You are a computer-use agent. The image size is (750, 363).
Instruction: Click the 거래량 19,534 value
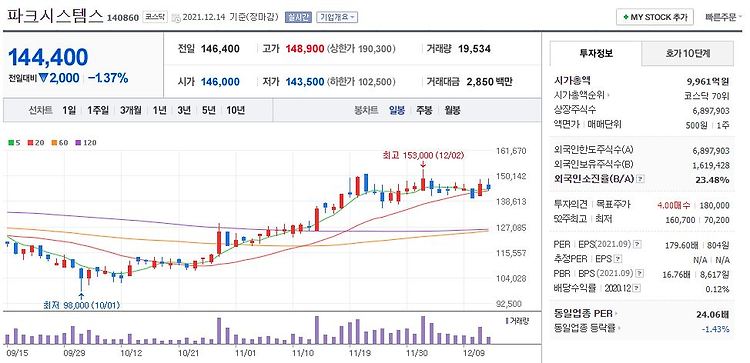474,49
